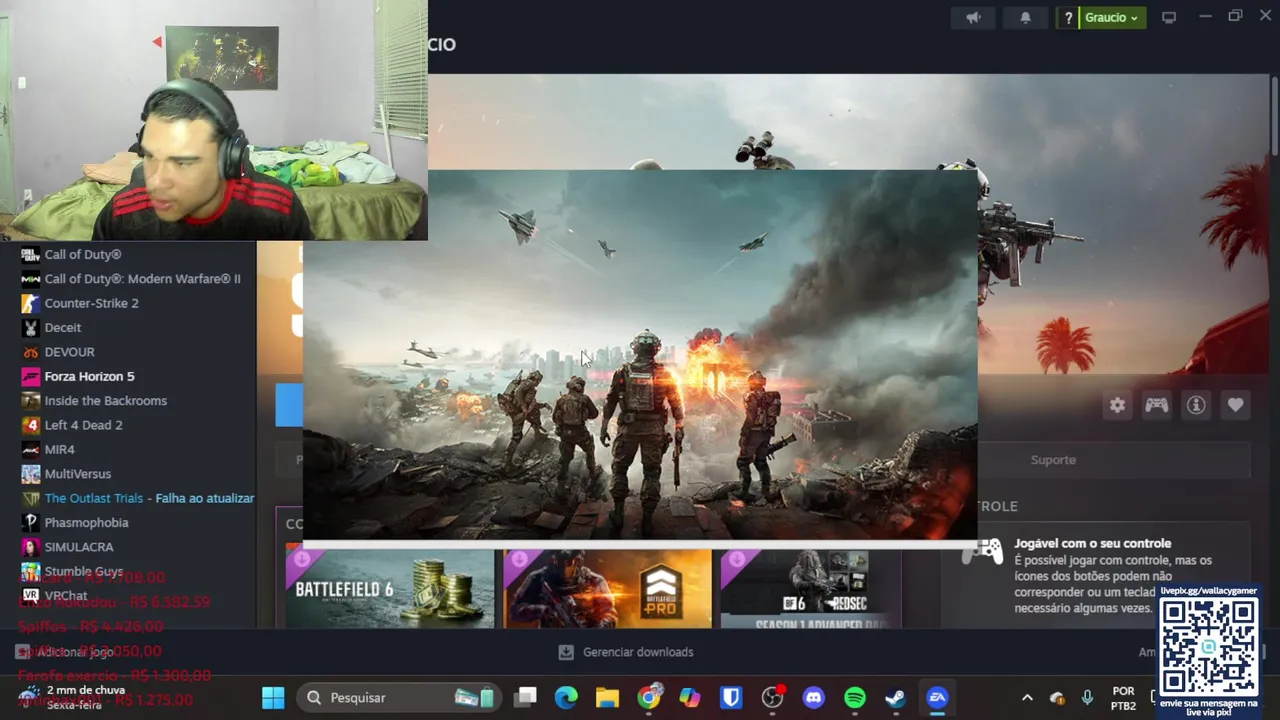
Task: Open game settings gear icon
Action: coord(1117,405)
